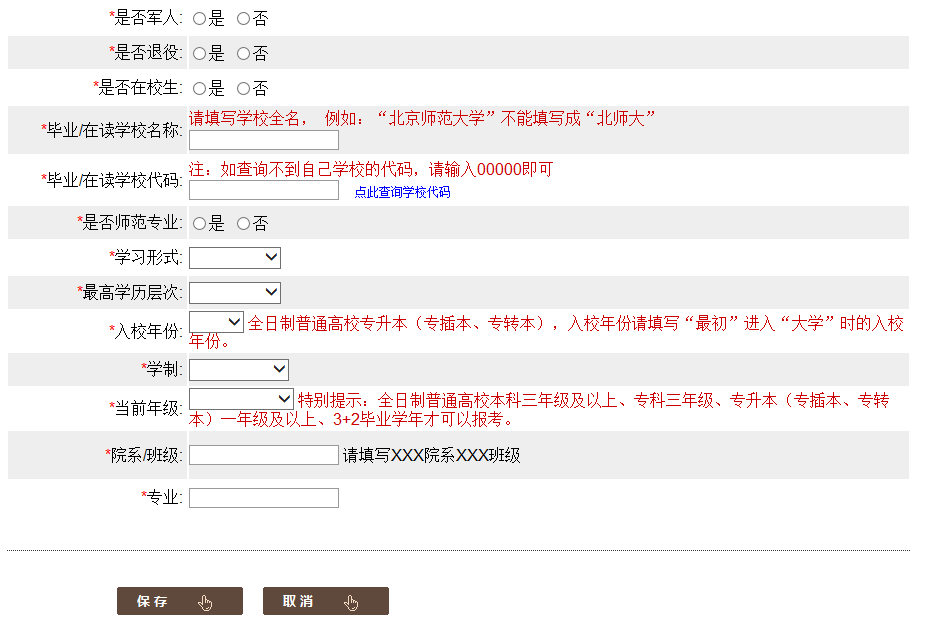Select 否 for 是否军人 question
Viewport: 938px width, 630px height.
click(x=245, y=17)
